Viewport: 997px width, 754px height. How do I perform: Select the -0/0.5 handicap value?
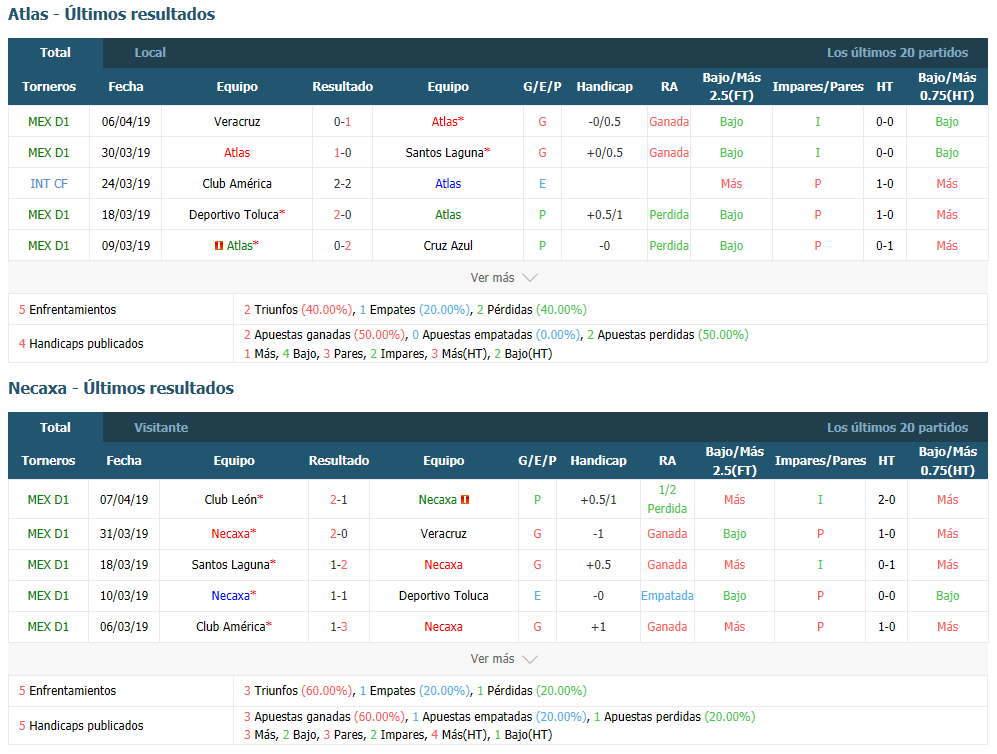[605, 121]
